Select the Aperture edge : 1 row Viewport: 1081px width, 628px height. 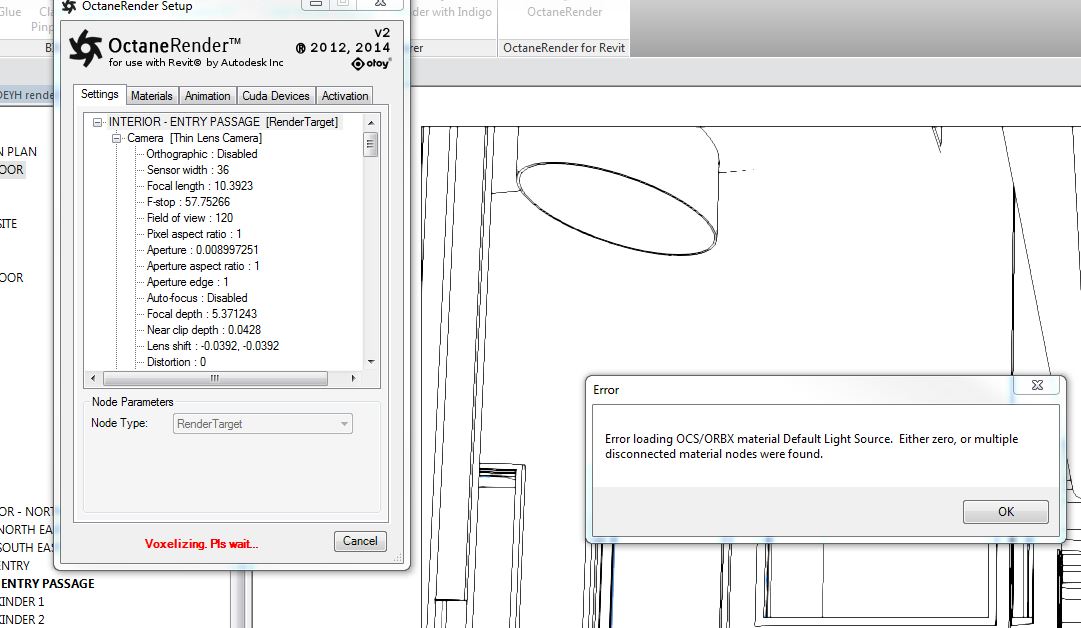[188, 282]
